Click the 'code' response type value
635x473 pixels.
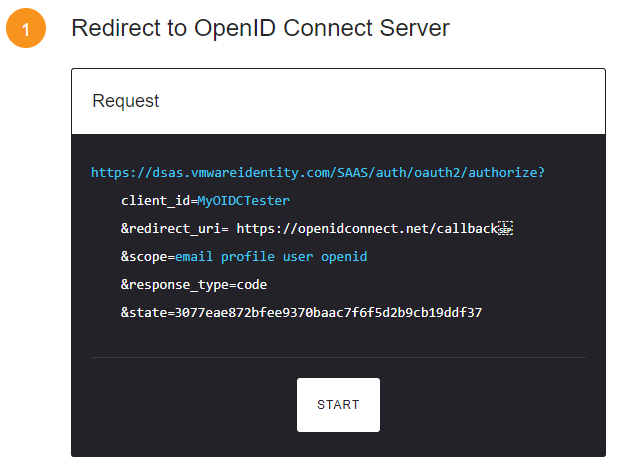tap(251, 285)
